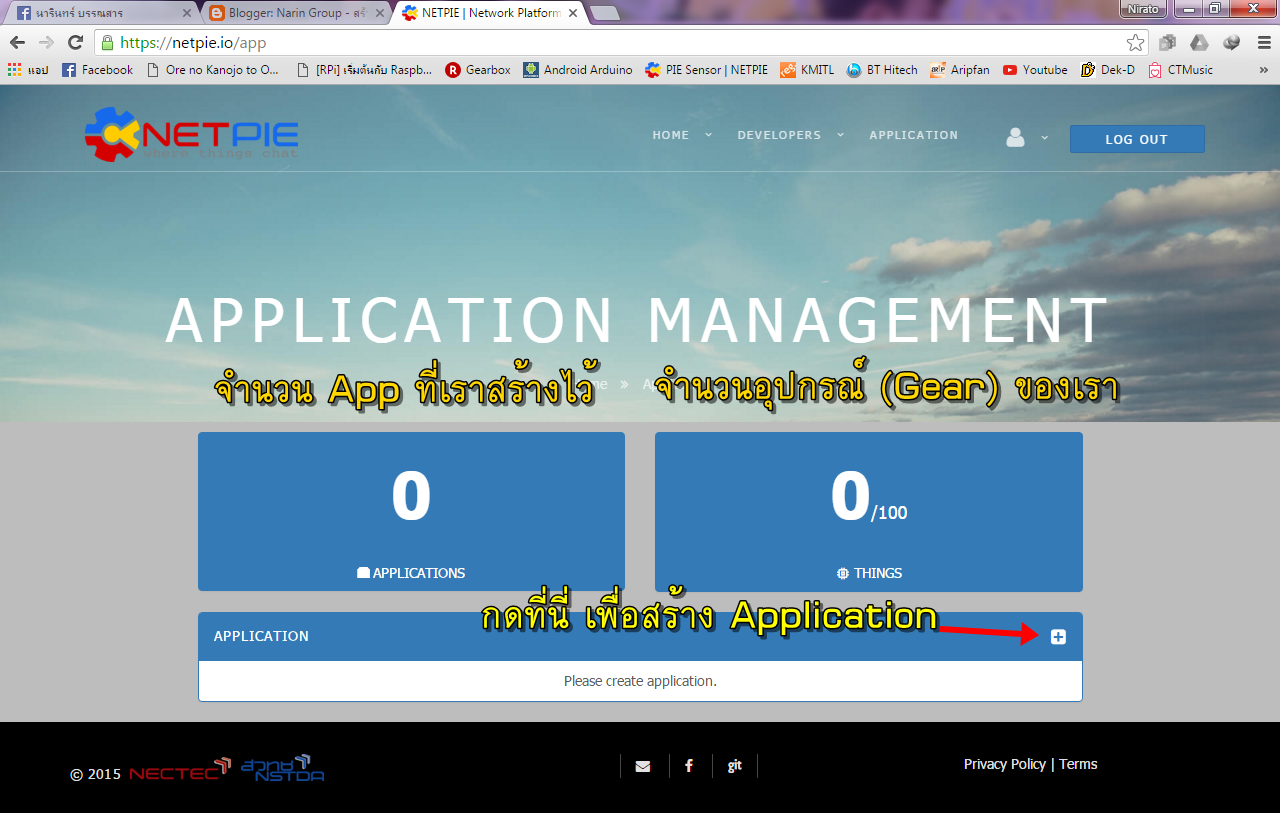The width and height of the screenshot is (1280, 836).
Task: Open the Terms link in footer
Action: tap(1078, 764)
